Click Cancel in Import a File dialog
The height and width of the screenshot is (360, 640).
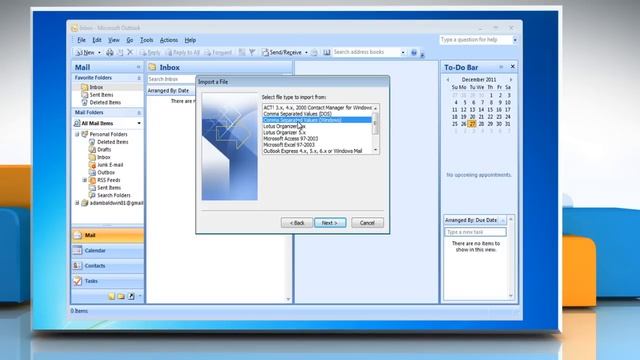(367, 223)
